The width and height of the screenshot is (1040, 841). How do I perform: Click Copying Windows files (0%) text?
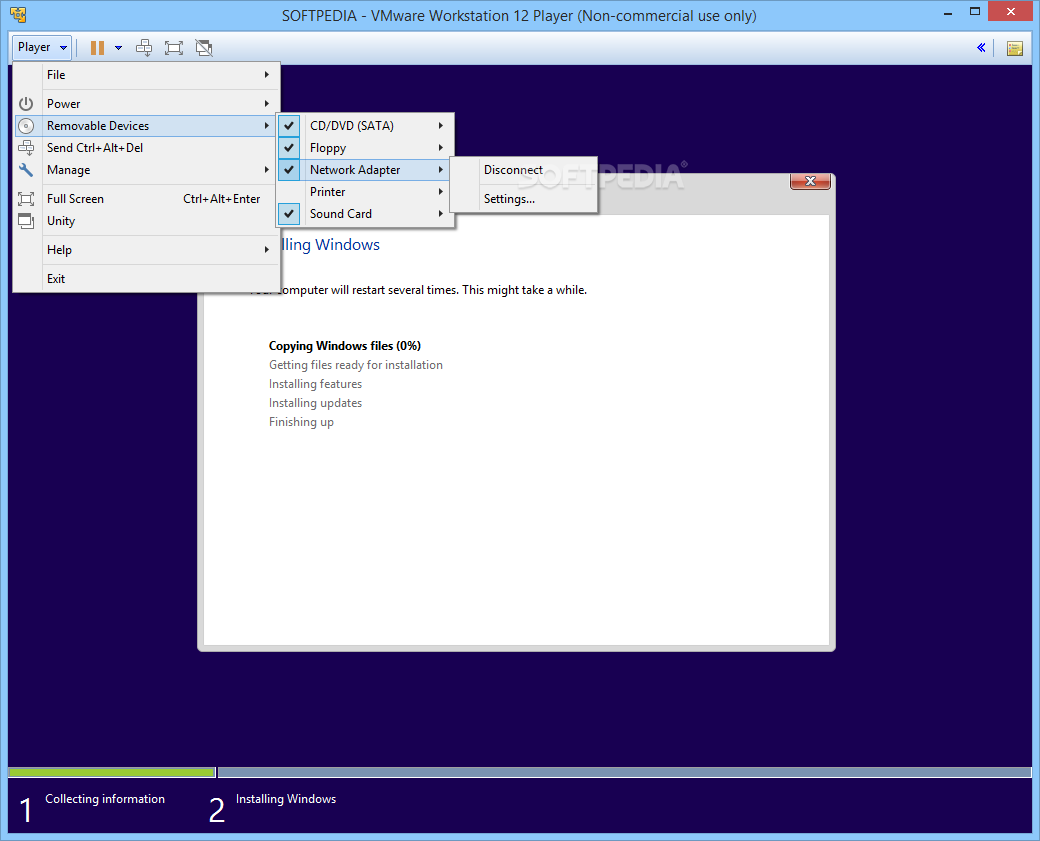click(x=345, y=346)
